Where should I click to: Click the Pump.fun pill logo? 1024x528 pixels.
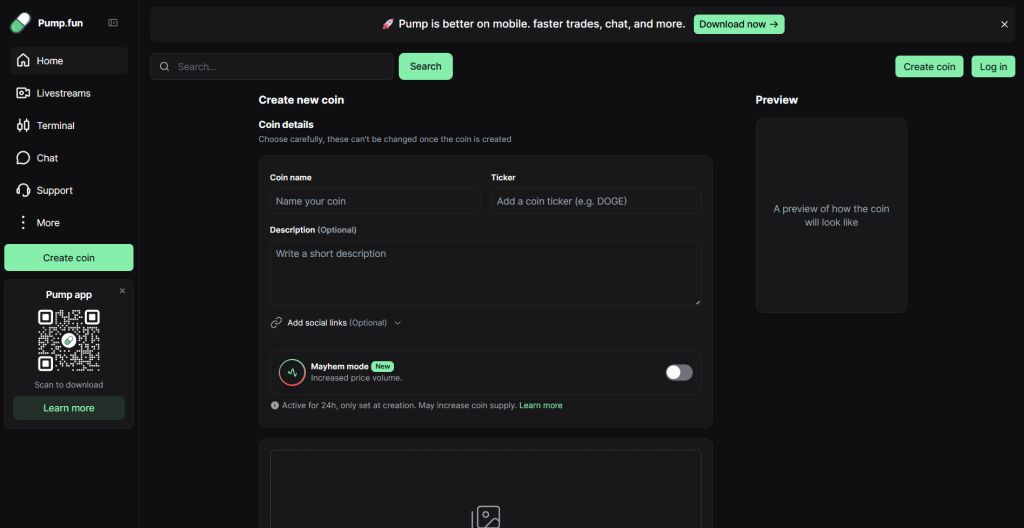point(20,22)
